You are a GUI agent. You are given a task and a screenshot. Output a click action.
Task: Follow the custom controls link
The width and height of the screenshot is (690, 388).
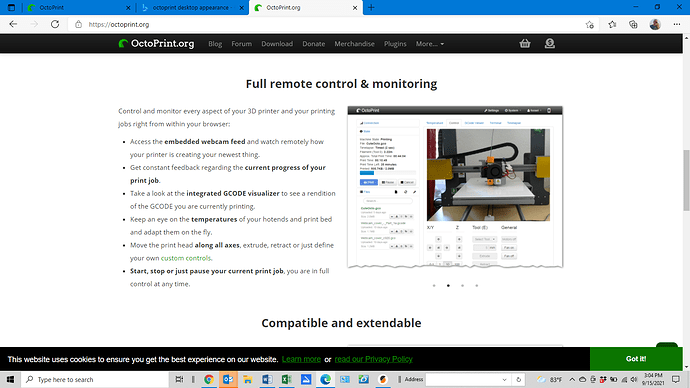click(186, 258)
